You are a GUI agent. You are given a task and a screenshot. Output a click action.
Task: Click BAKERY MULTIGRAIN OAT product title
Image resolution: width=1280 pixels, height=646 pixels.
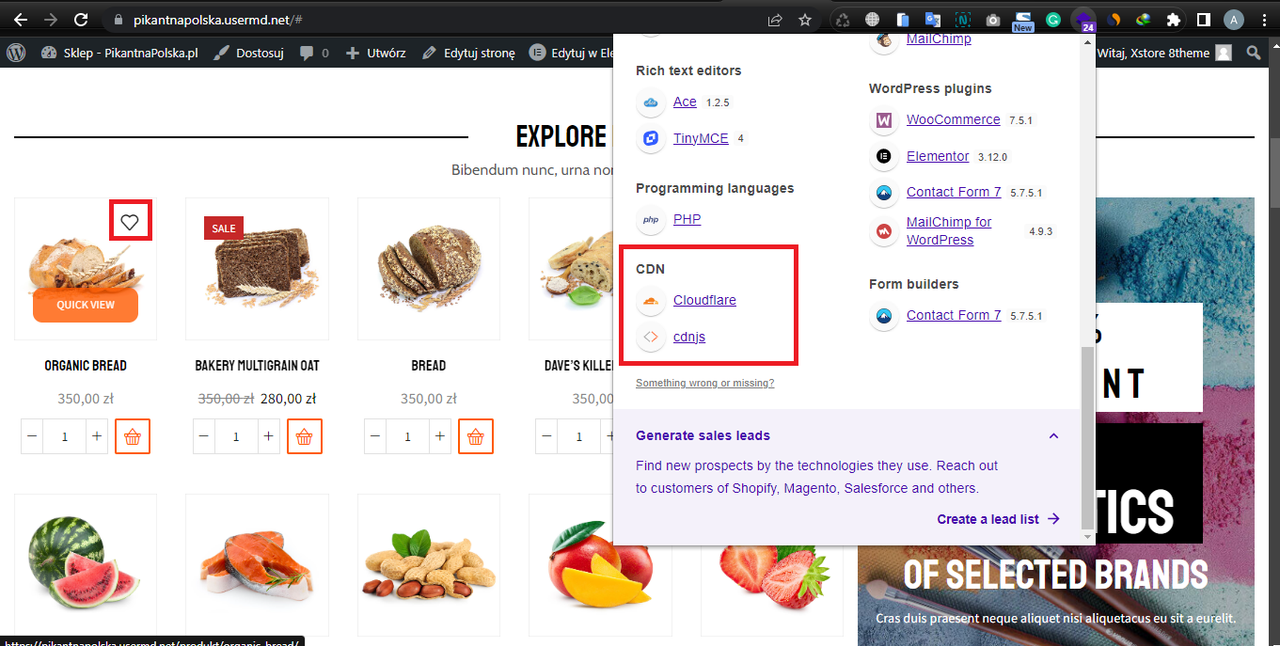coord(257,366)
